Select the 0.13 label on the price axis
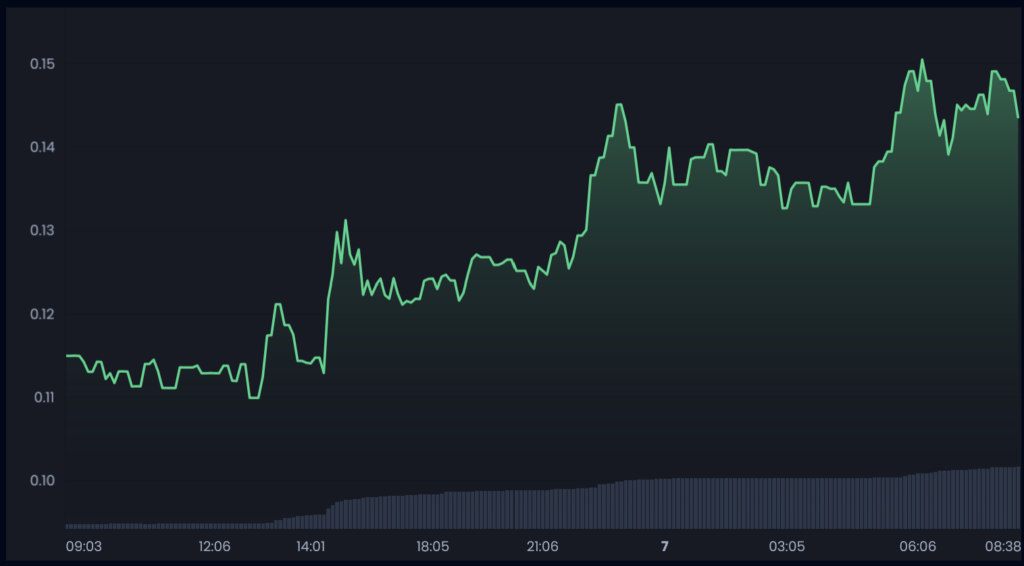The height and width of the screenshot is (566, 1024). point(42,231)
